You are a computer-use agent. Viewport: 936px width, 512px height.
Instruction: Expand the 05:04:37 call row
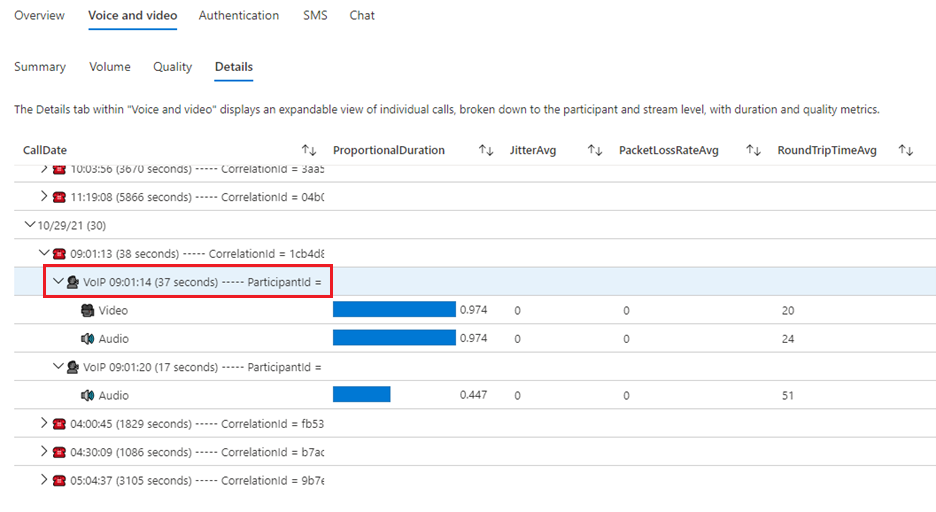tap(44, 479)
